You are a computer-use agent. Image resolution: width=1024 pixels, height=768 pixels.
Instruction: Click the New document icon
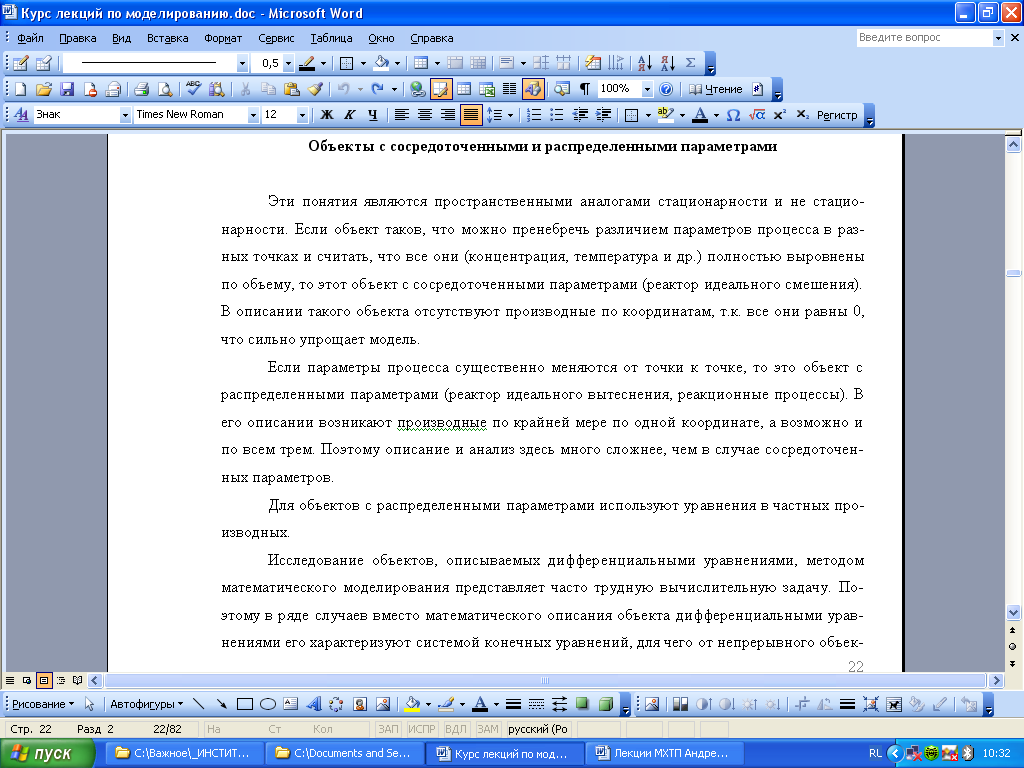click(21, 89)
